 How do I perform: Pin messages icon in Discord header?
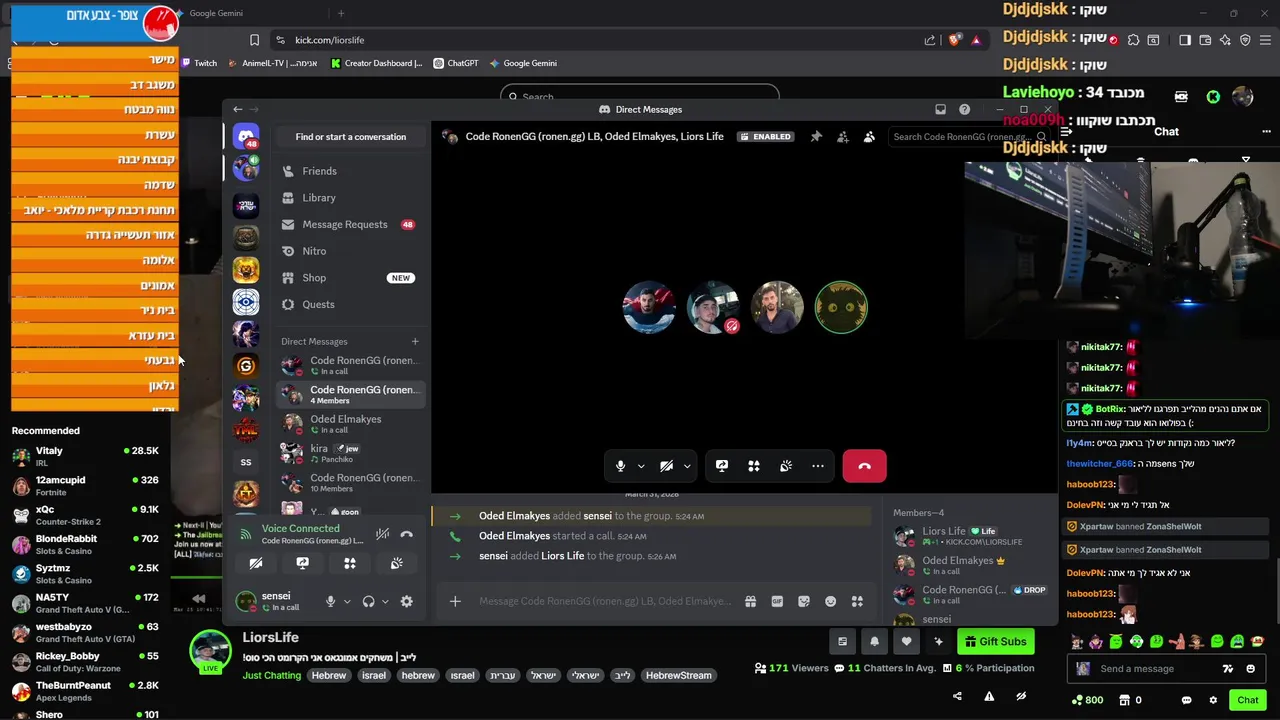pyautogui.click(x=816, y=136)
